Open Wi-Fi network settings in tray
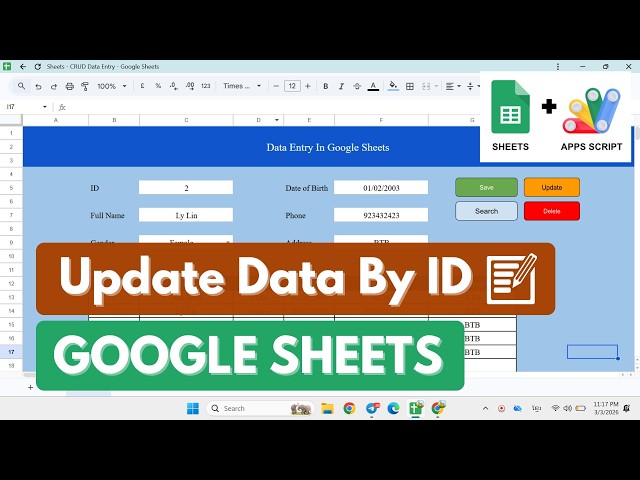This screenshot has width=640, height=480. click(x=555, y=408)
